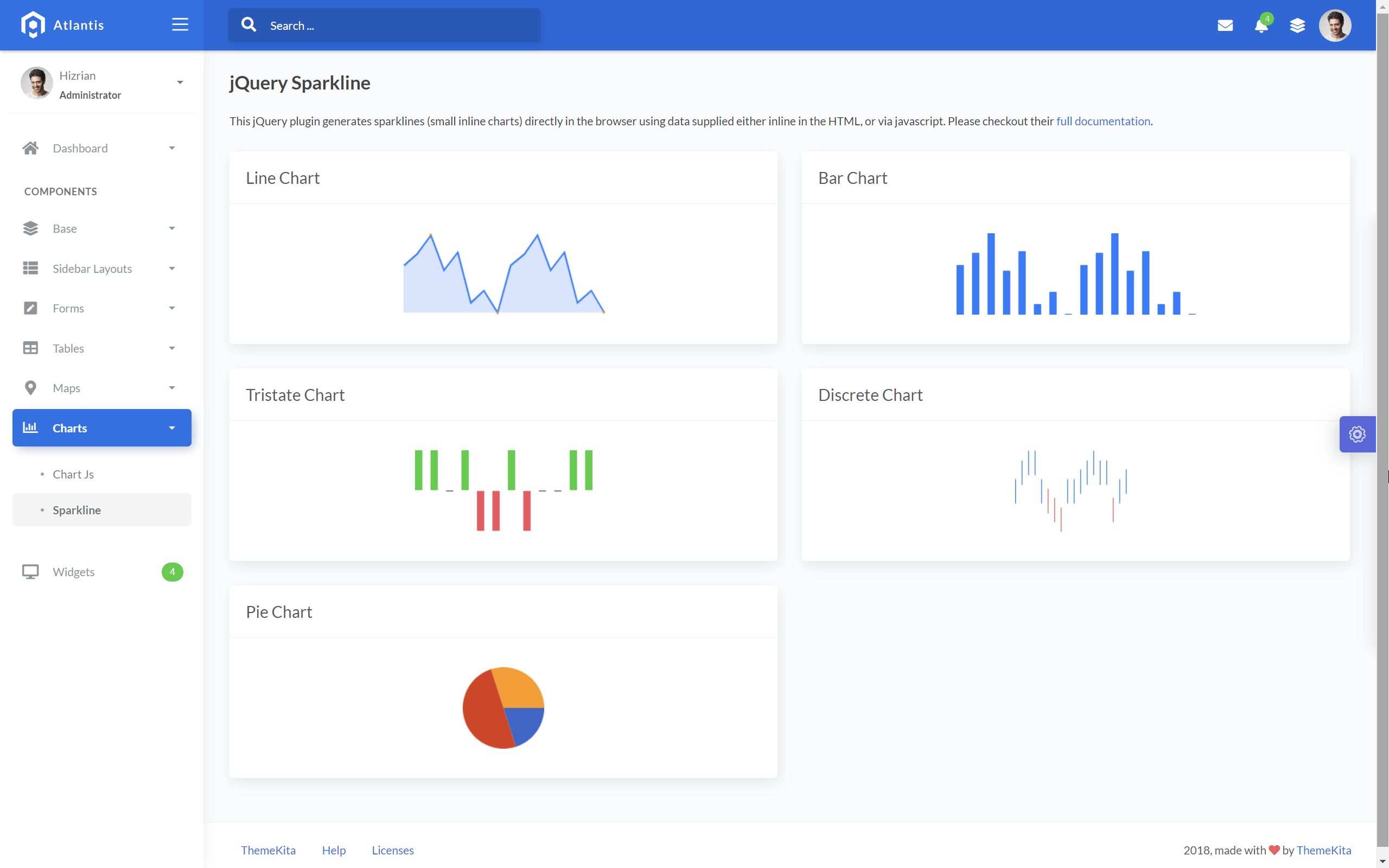Click the Forms pencil icon
This screenshot has width=1389, height=868.
pos(30,308)
